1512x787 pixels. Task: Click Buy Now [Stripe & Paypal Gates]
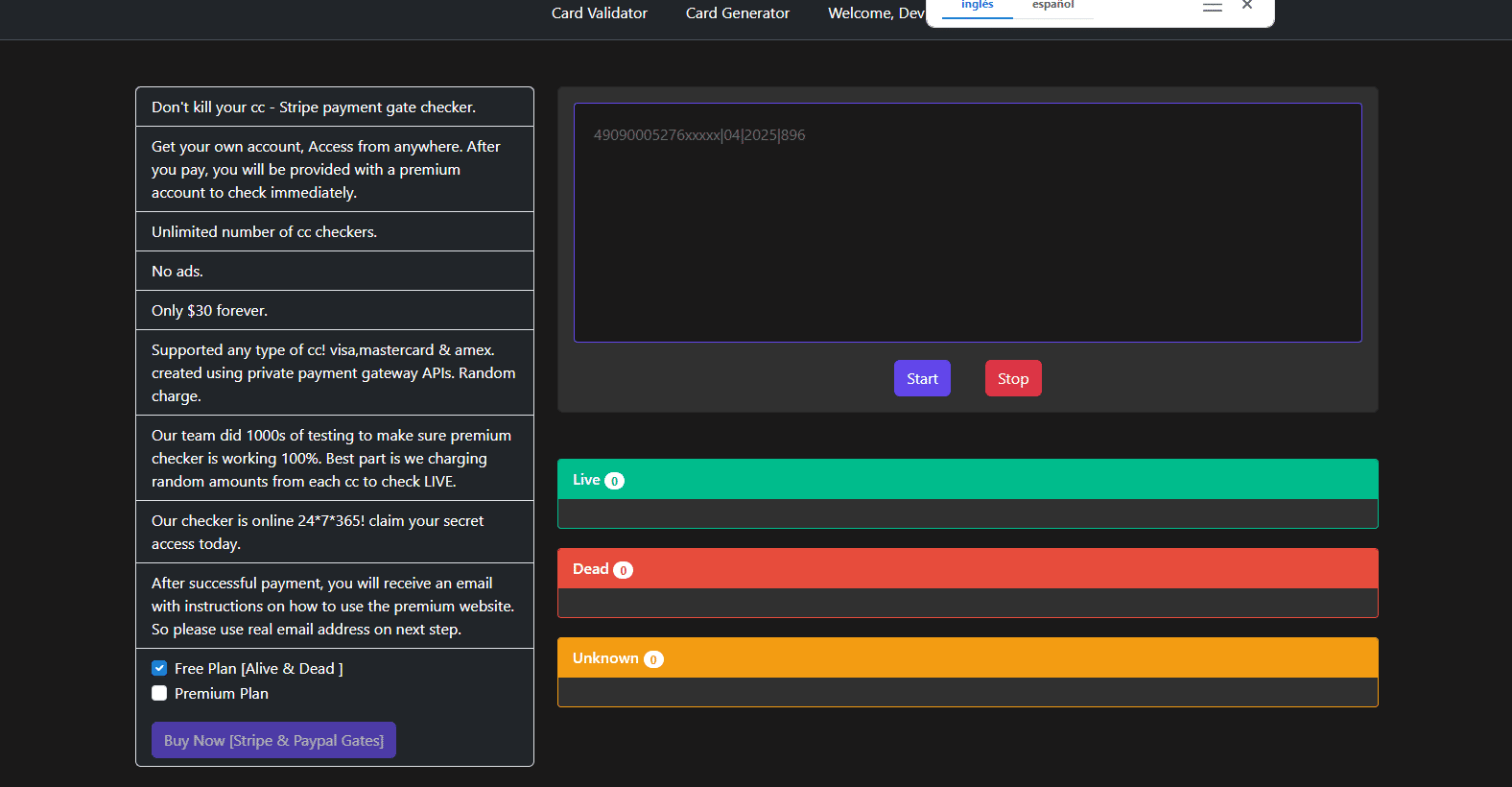(273, 740)
